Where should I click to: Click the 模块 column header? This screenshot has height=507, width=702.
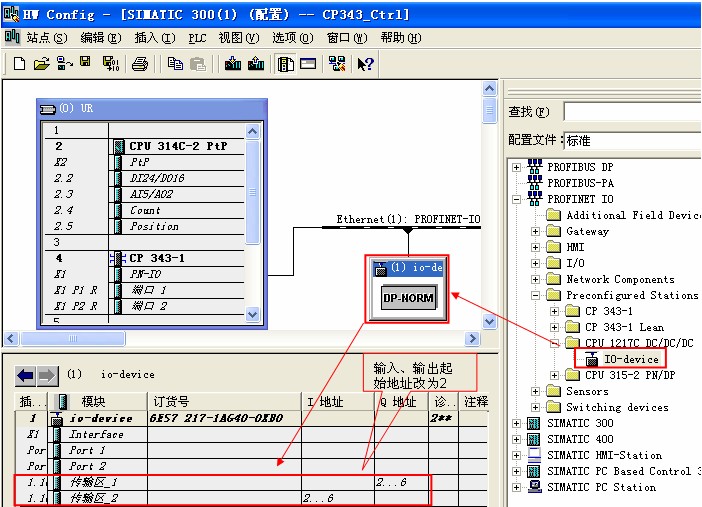98,401
